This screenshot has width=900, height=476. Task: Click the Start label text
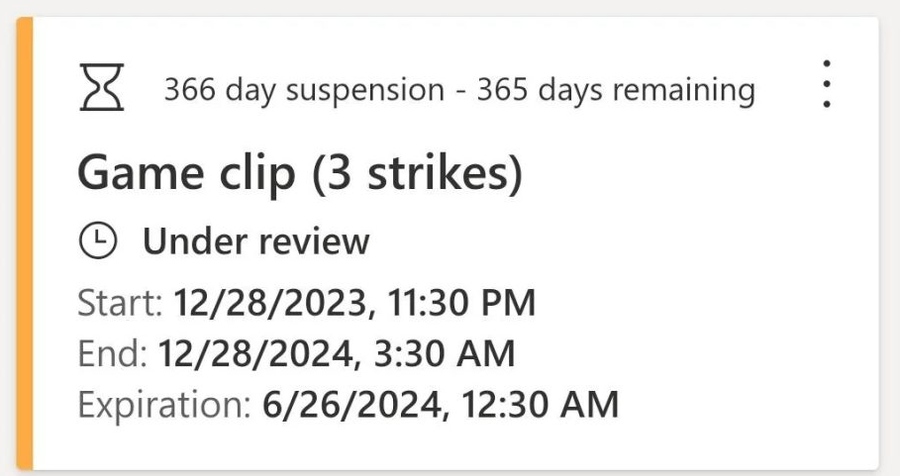click(x=121, y=303)
